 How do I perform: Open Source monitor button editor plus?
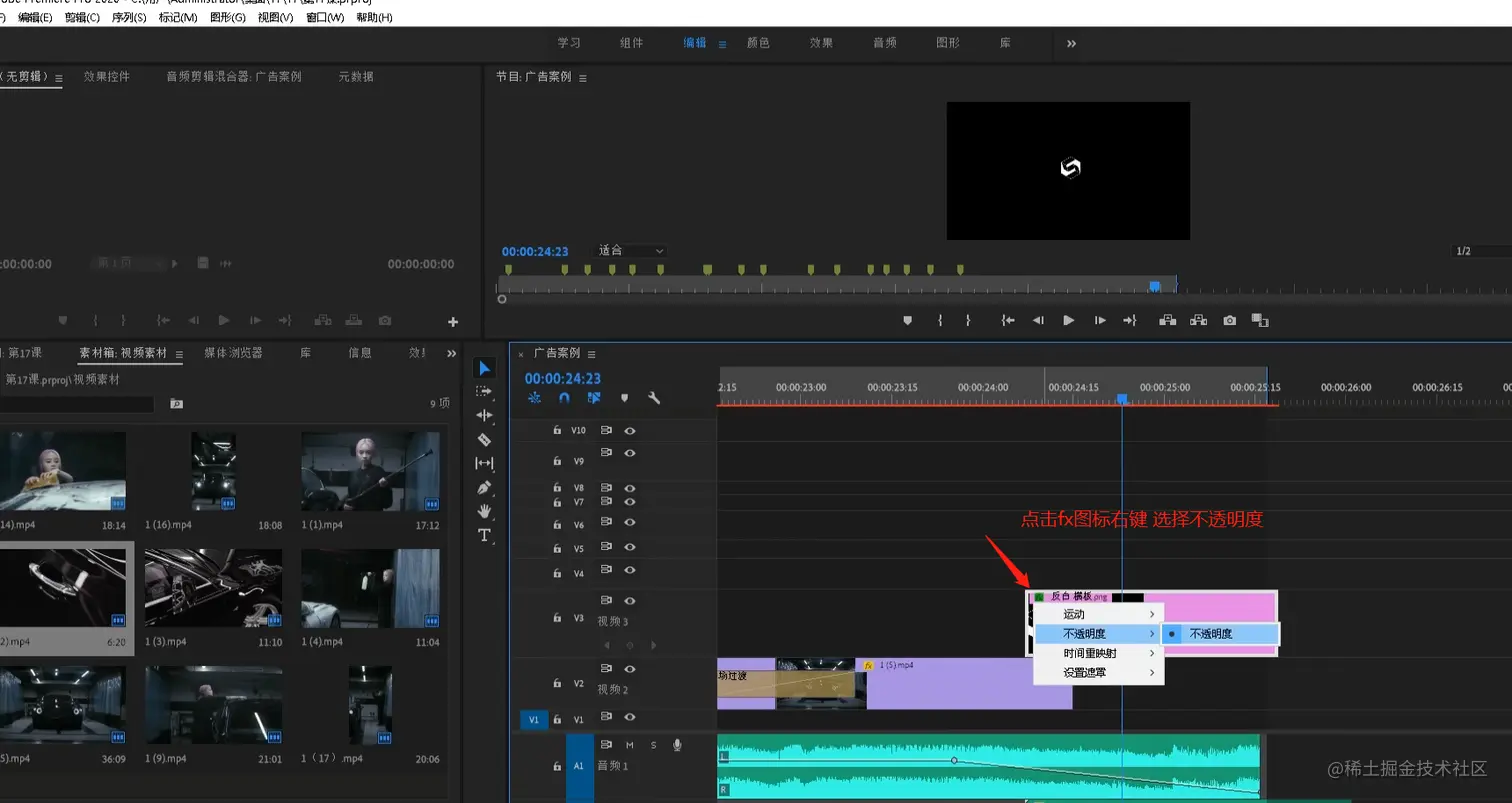(x=453, y=322)
